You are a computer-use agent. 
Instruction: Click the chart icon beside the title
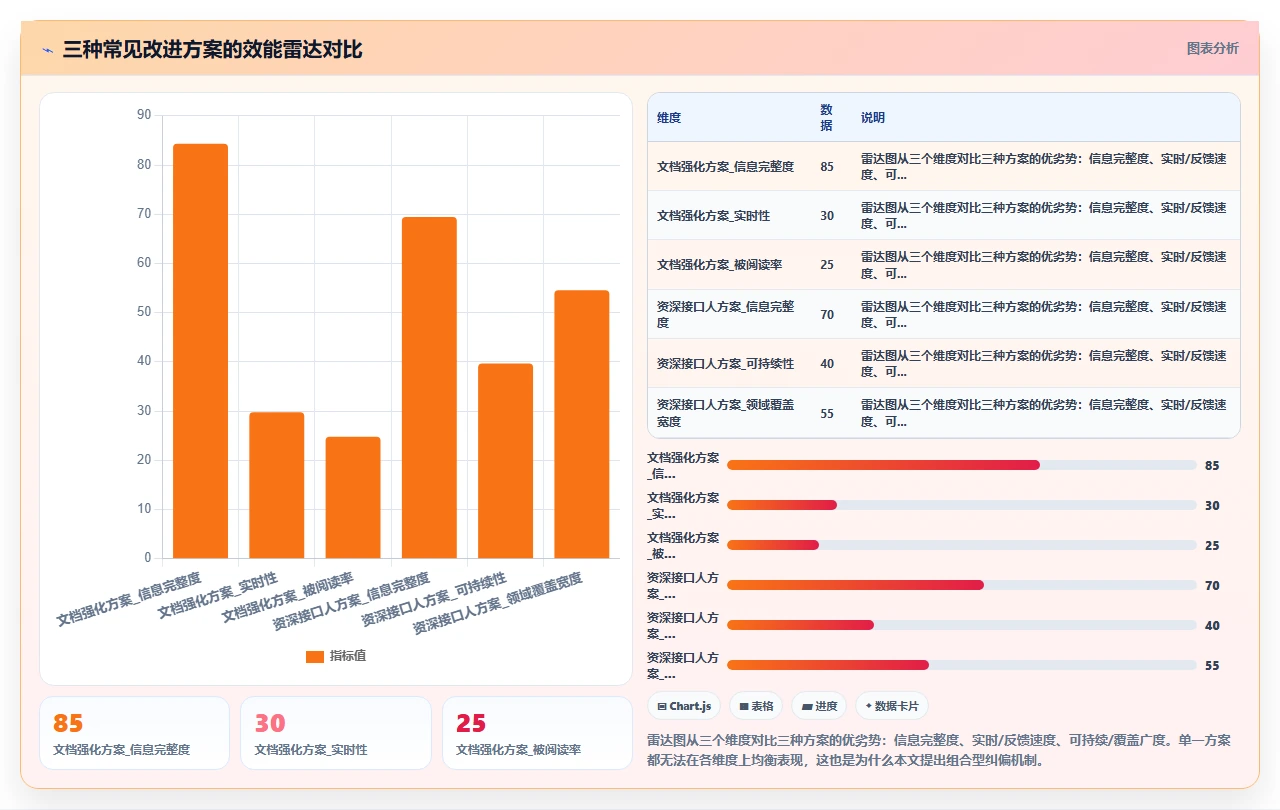[47, 49]
